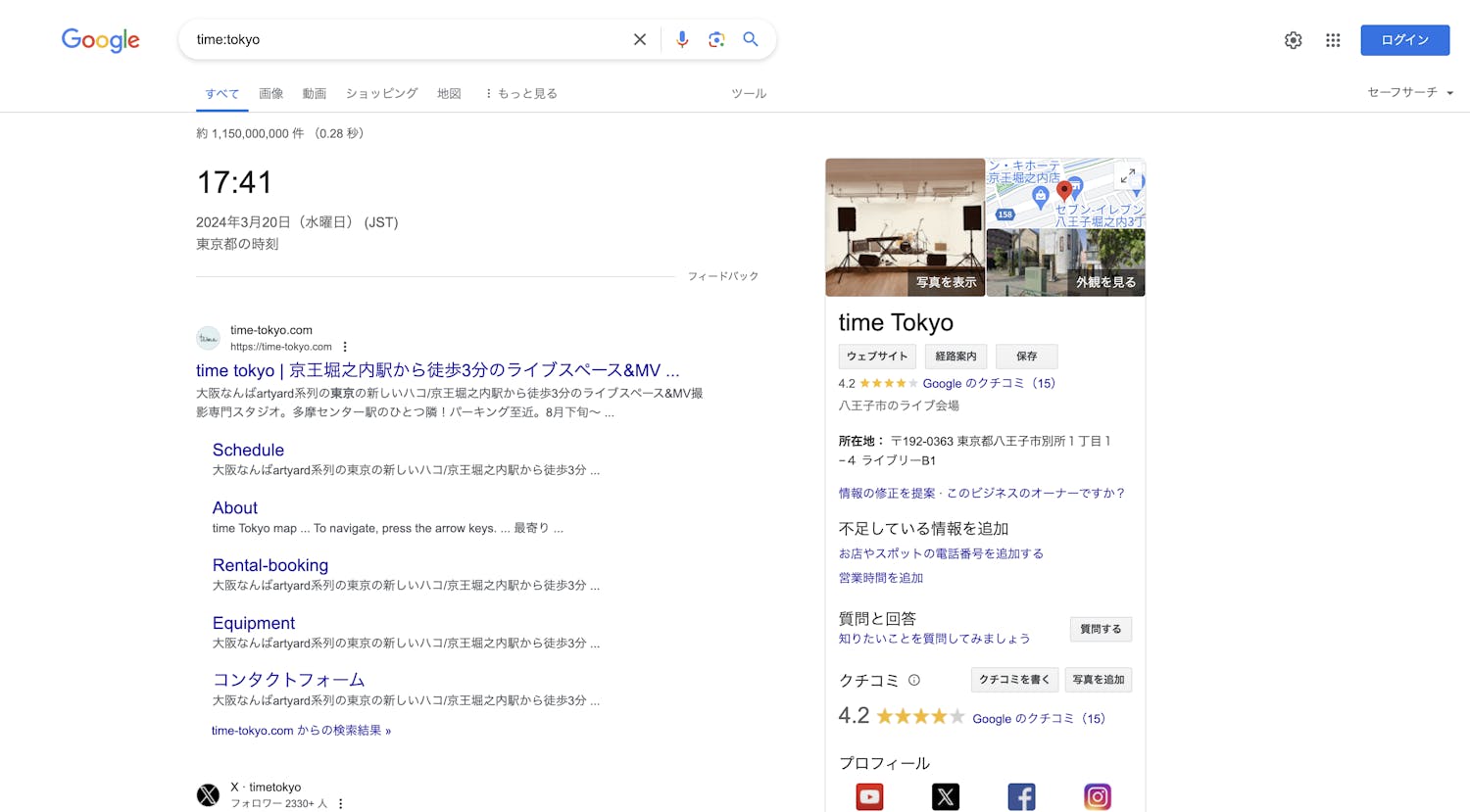Click the ログイン button
Screen dimensions: 1470x812
[x=1404, y=40]
